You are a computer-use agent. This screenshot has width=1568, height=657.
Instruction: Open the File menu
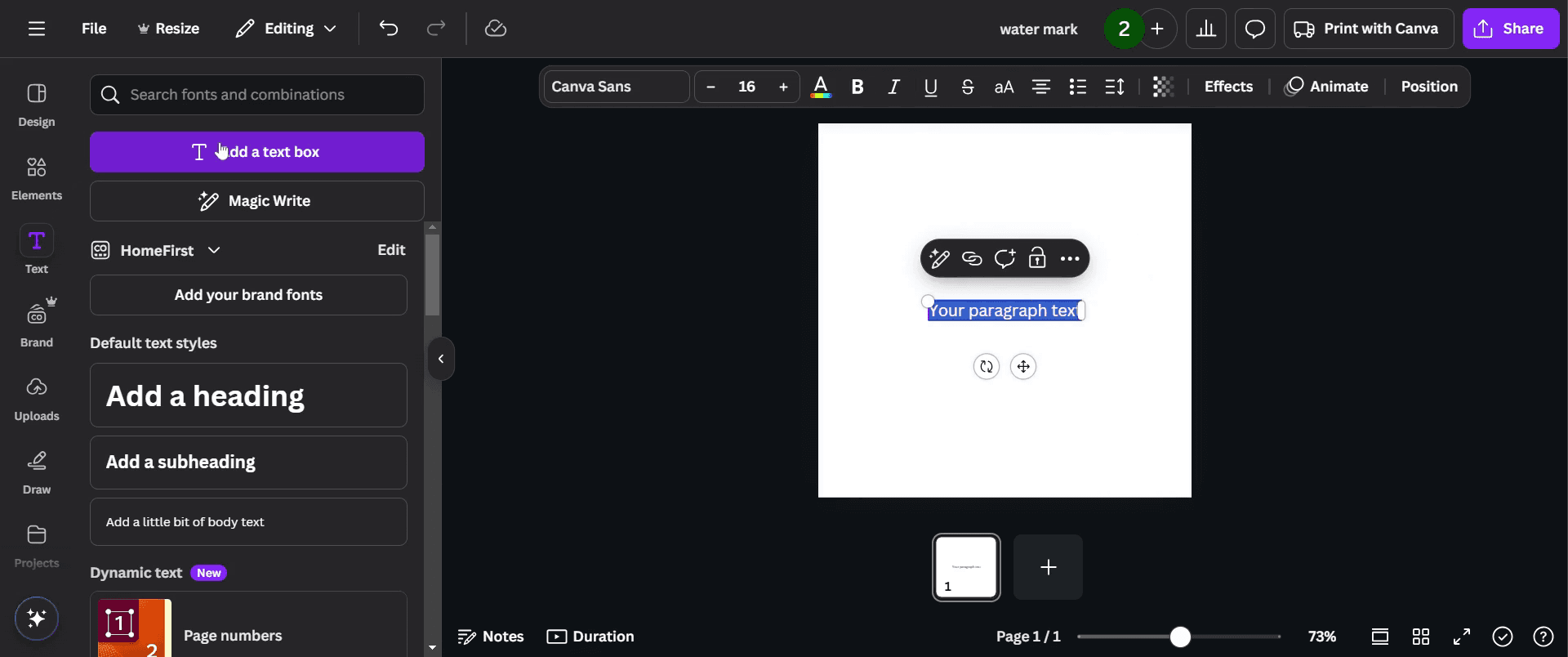click(x=94, y=29)
